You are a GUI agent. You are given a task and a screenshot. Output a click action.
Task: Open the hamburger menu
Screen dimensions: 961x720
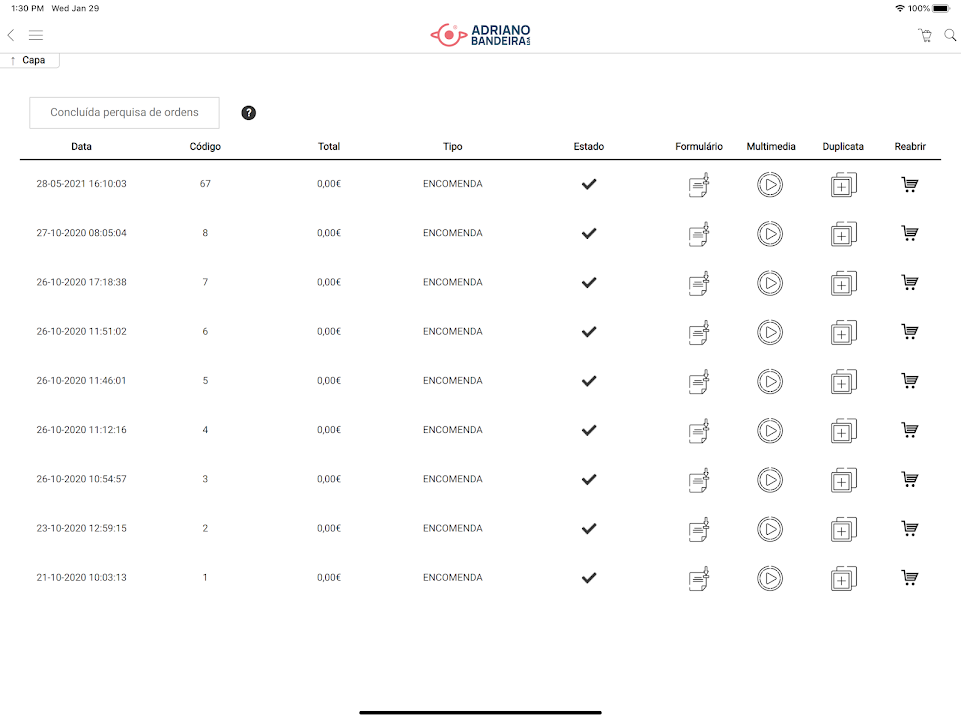(x=36, y=35)
